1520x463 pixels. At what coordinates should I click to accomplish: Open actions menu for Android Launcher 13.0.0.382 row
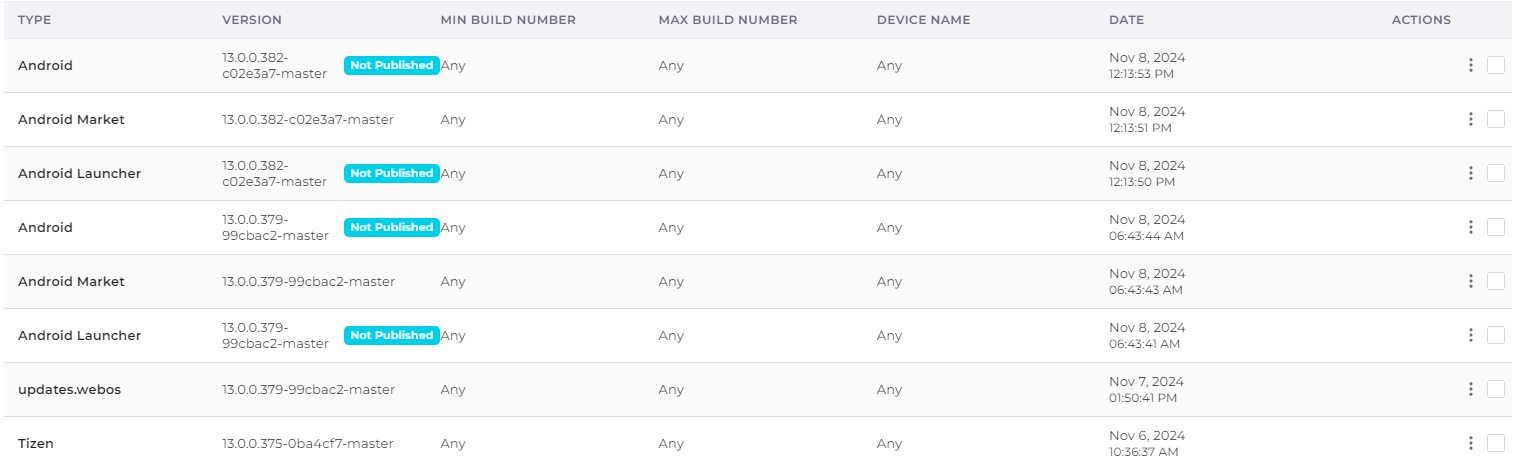coord(1470,173)
